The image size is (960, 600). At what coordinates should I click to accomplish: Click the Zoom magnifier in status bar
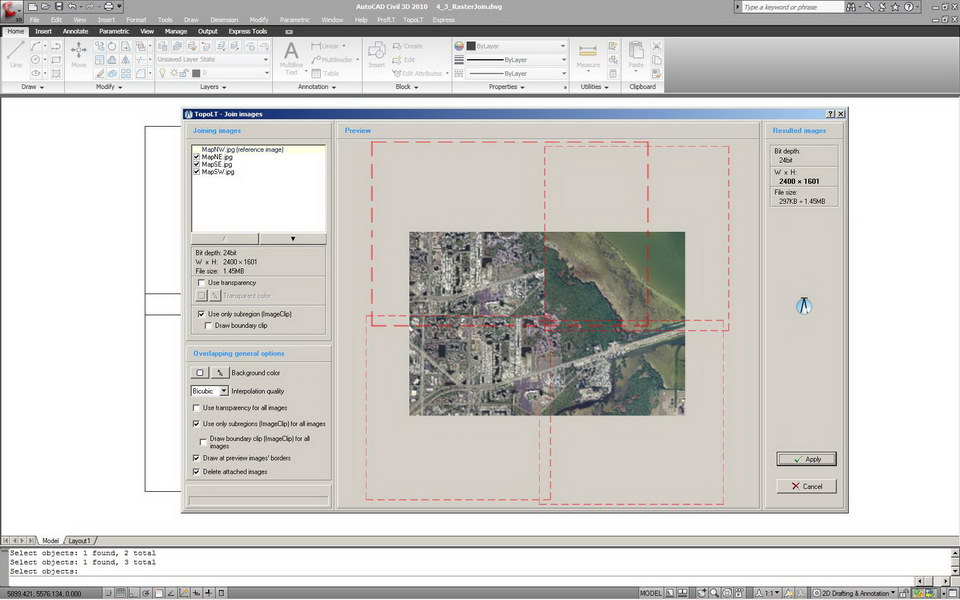tap(713, 593)
